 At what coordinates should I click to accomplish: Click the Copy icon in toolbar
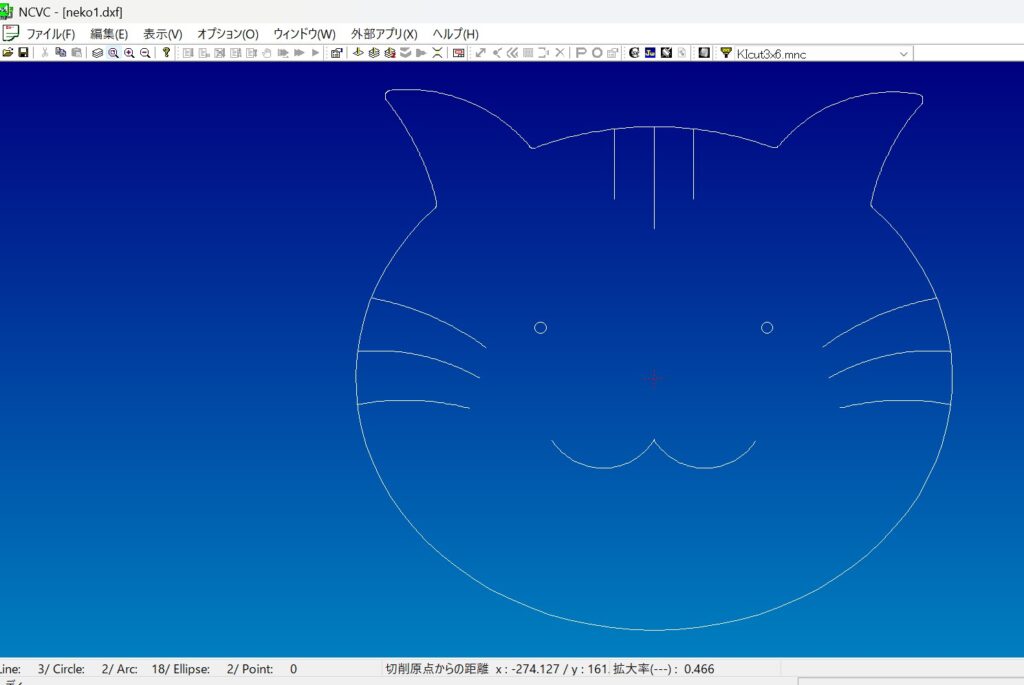coord(60,53)
